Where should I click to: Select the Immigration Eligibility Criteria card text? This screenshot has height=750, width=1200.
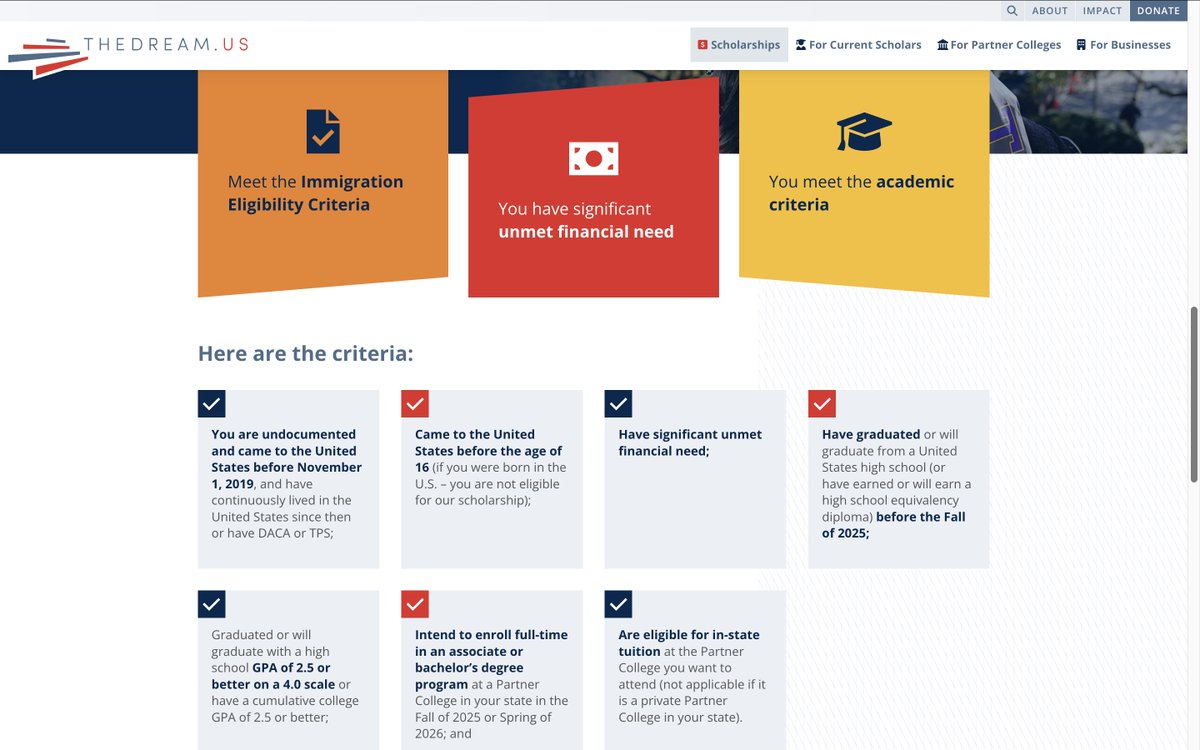(x=315, y=193)
